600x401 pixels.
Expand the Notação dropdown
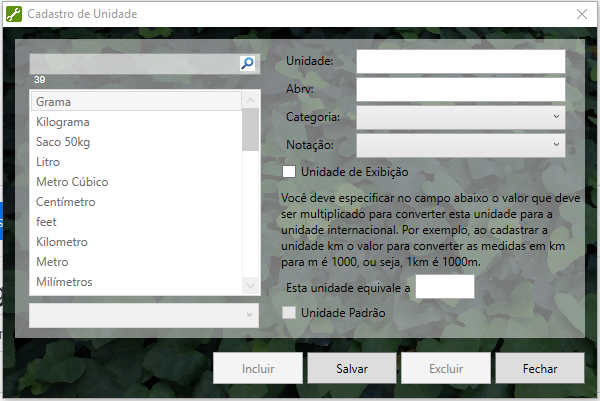pyautogui.click(x=460, y=145)
